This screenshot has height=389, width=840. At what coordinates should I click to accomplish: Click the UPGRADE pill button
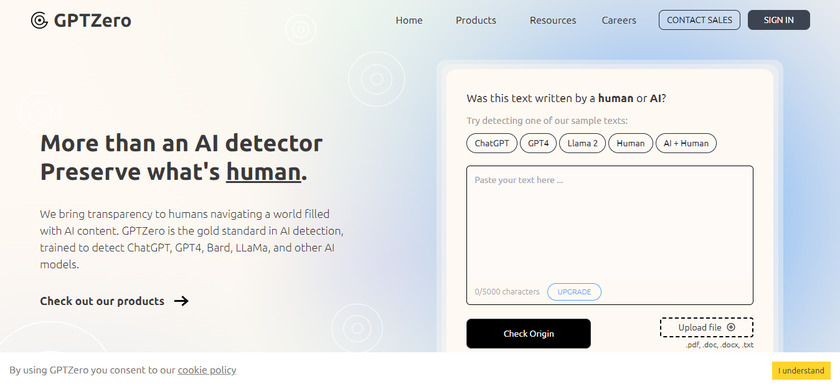coord(574,292)
